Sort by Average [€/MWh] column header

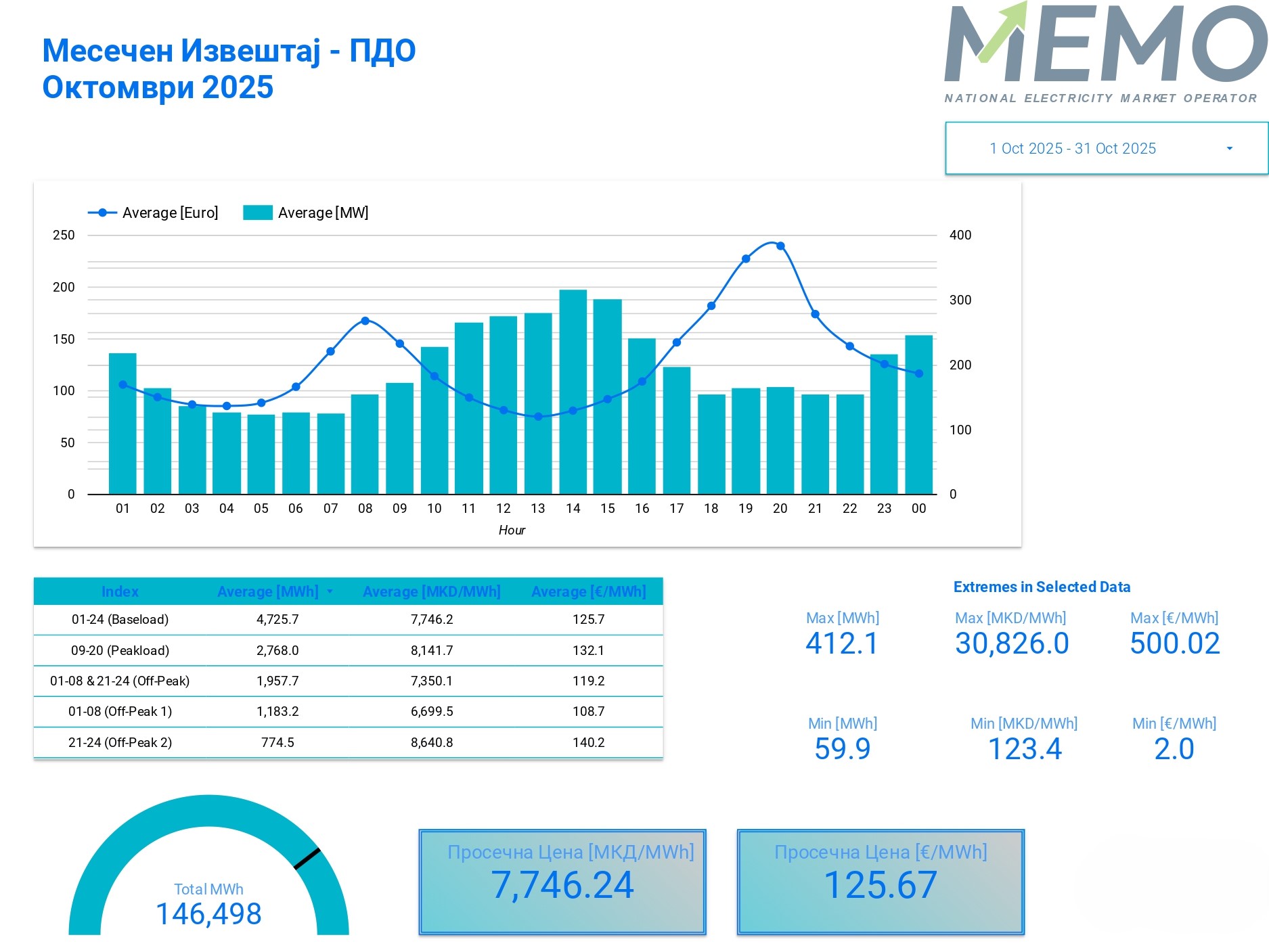click(588, 591)
